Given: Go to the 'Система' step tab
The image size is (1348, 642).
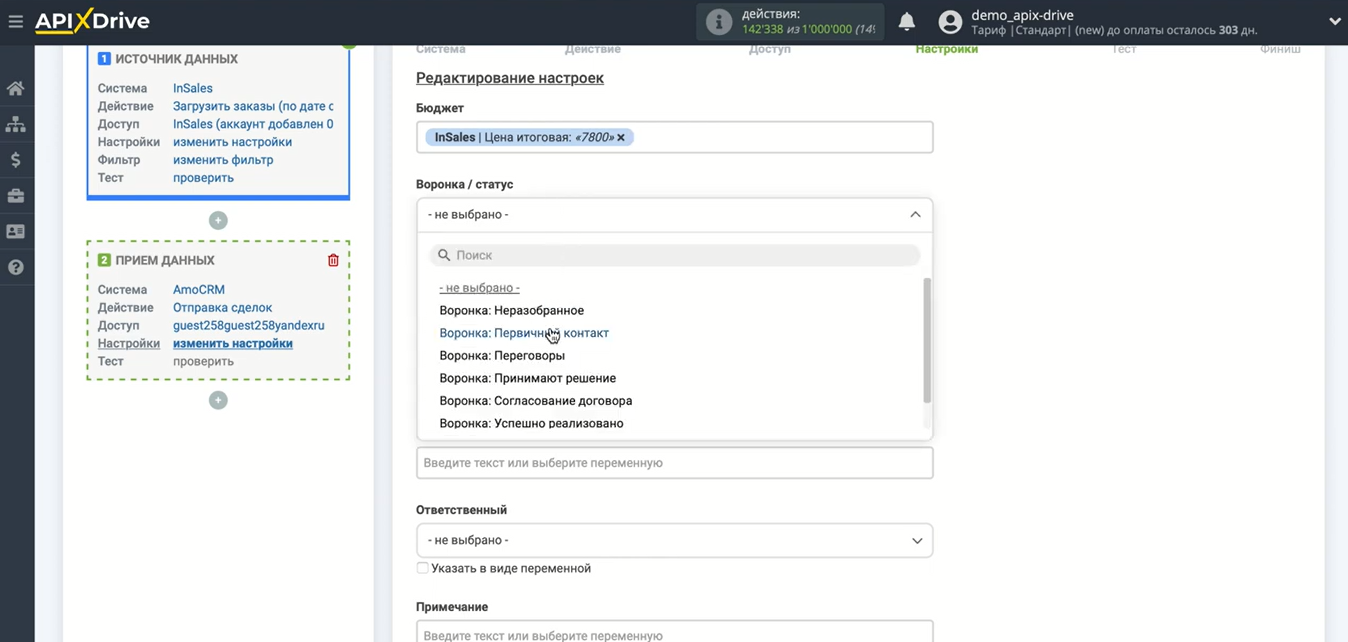Looking at the screenshot, I should pyautogui.click(x=441, y=49).
